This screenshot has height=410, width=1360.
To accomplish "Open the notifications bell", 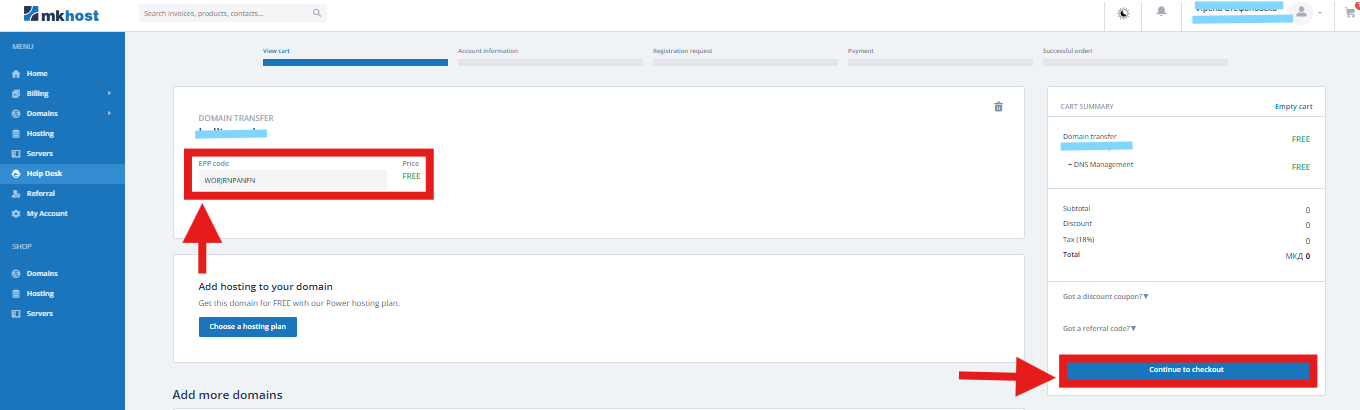I will coord(1161,13).
